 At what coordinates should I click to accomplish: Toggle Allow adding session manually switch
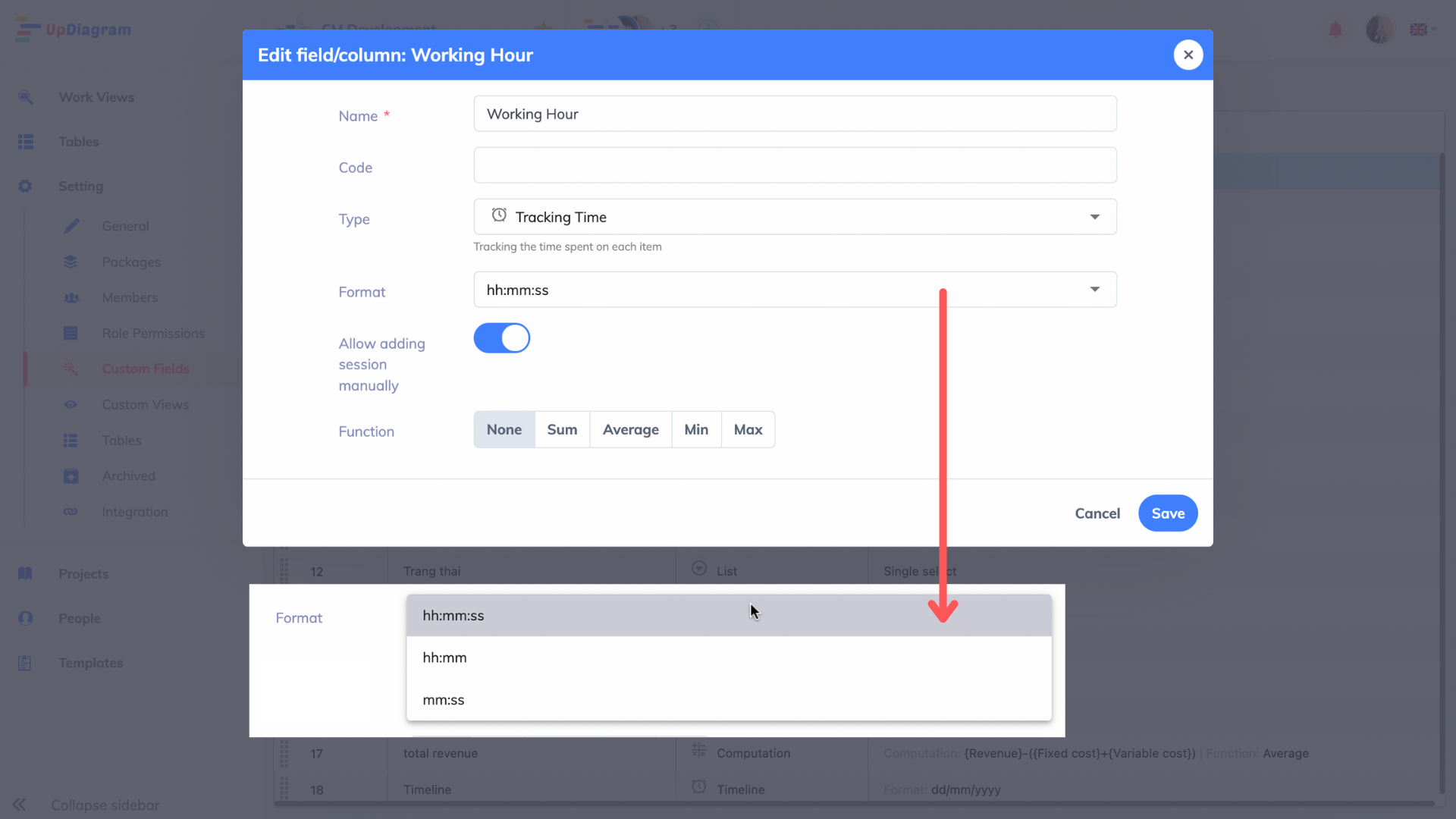(x=501, y=338)
